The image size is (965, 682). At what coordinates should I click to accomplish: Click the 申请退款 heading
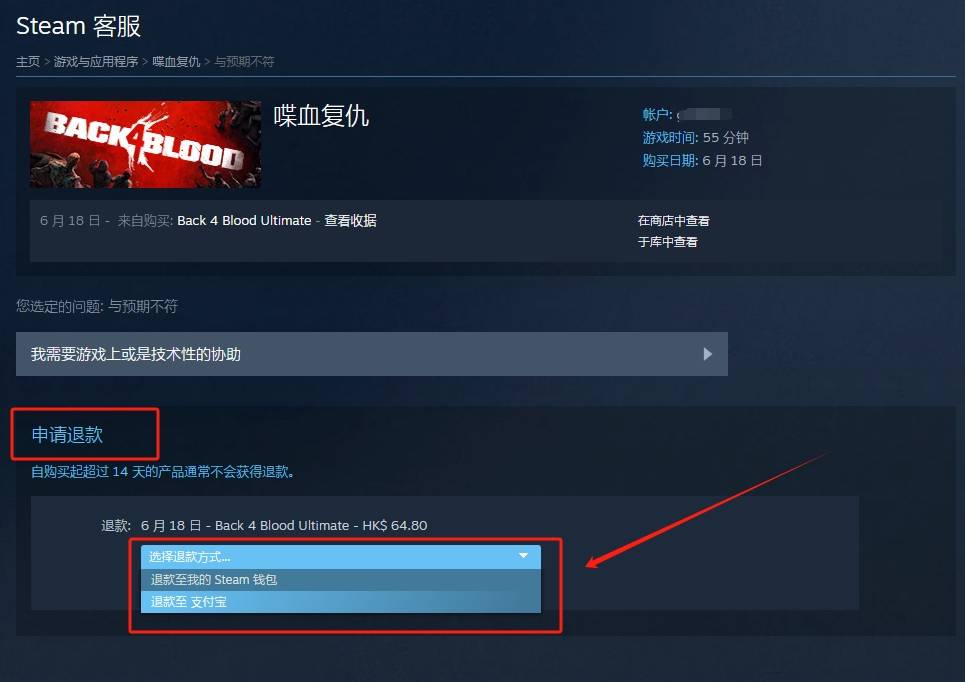[x=67, y=435]
